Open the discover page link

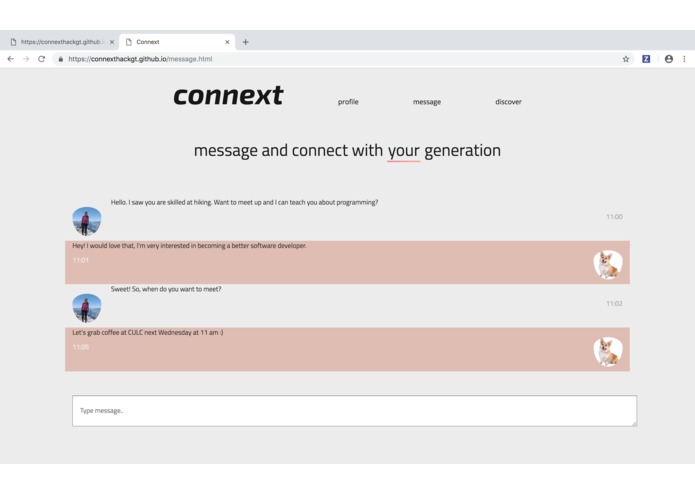(x=508, y=102)
